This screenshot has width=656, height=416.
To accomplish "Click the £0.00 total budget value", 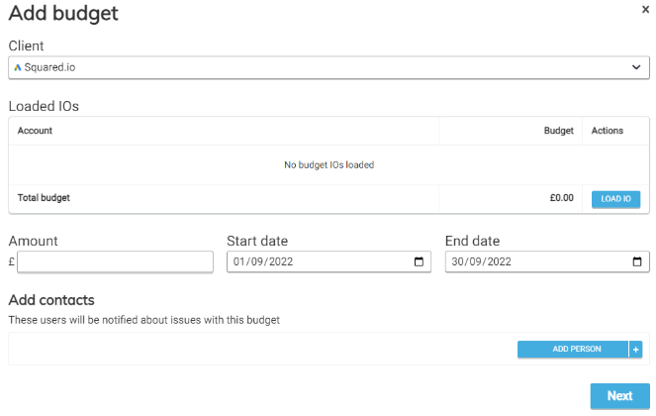I will coord(561,198).
